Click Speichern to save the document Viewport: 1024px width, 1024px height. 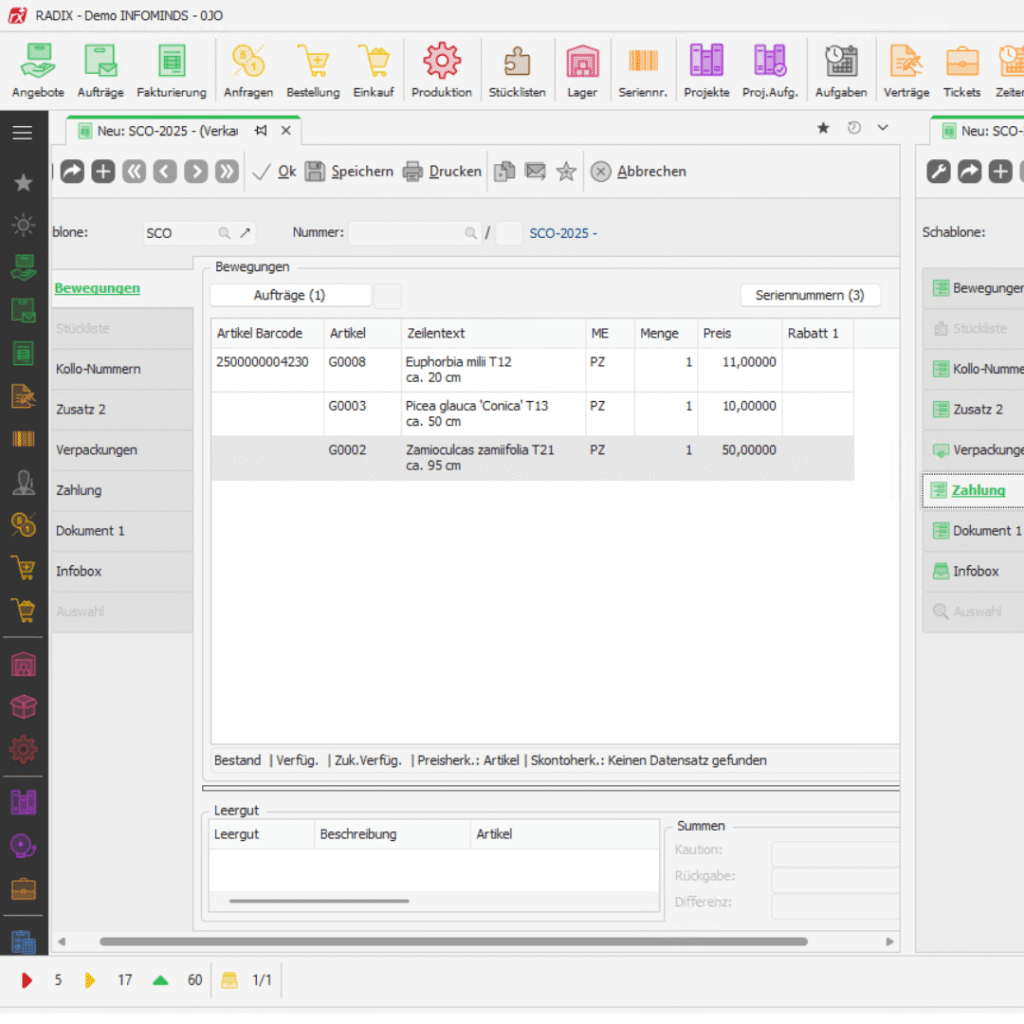(349, 172)
